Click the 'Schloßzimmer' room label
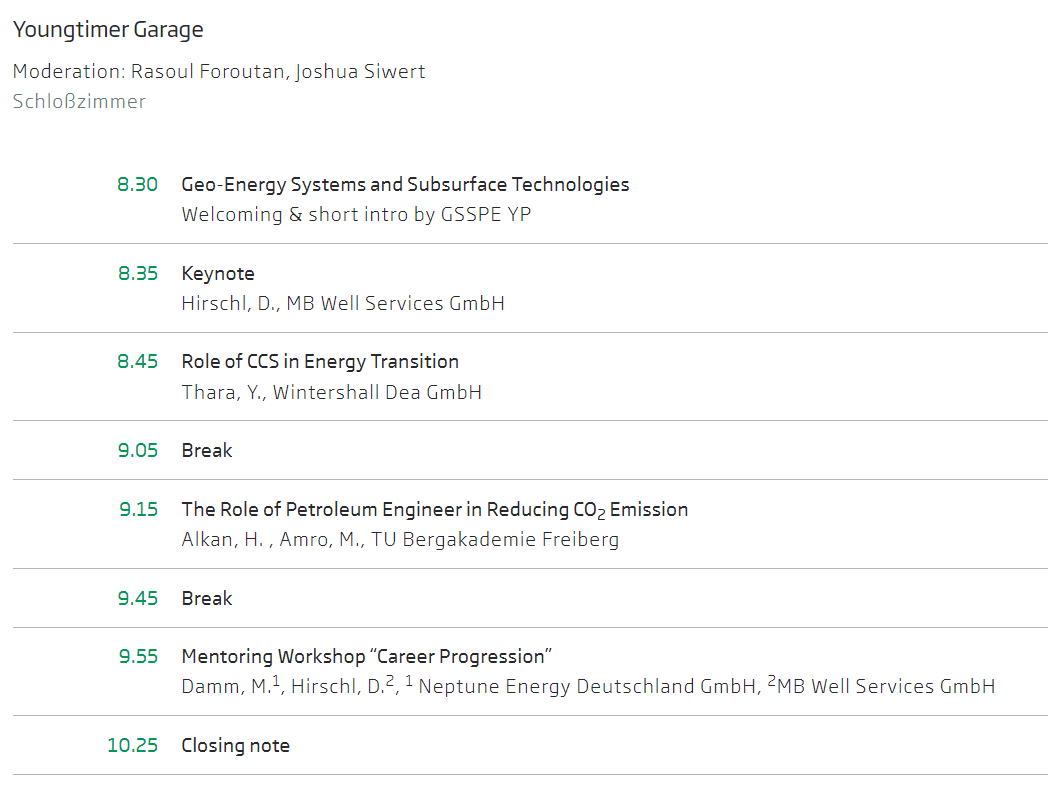 [79, 102]
